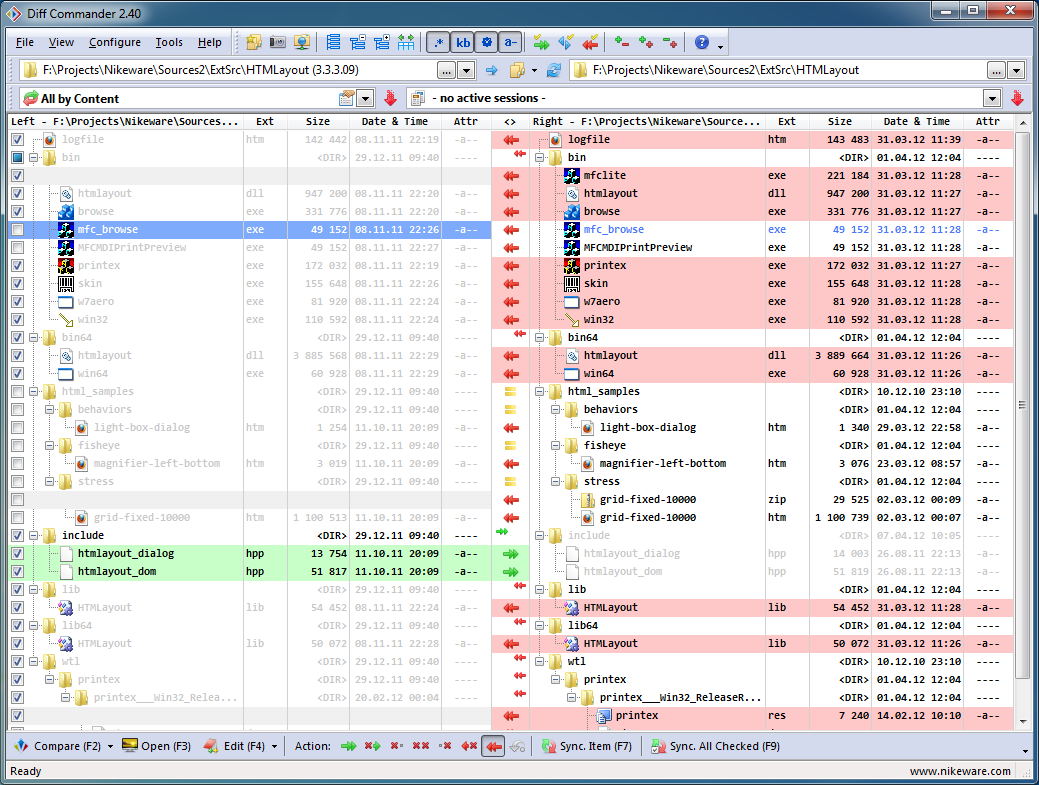Click the network folder compare toolbar icon
Image resolution: width=1039 pixels, height=785 pixels.
pyautogui.click(x=301, y=42)
